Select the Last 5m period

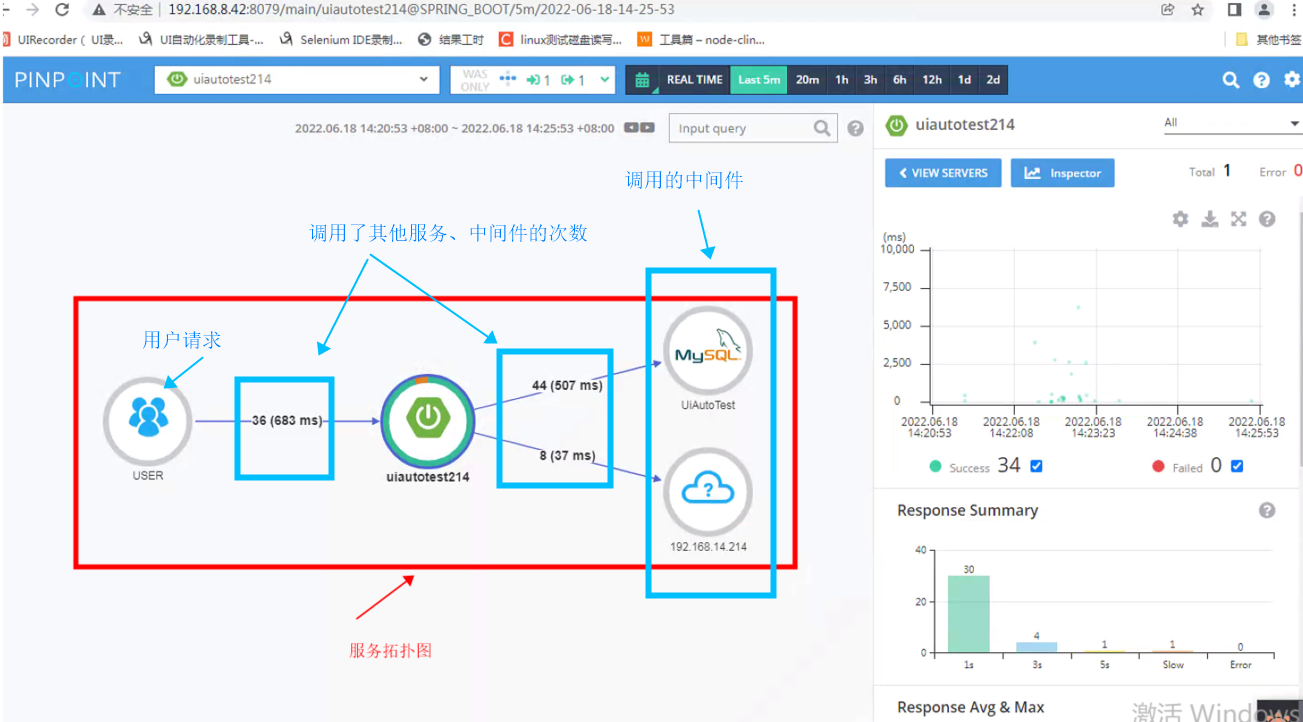759,80
